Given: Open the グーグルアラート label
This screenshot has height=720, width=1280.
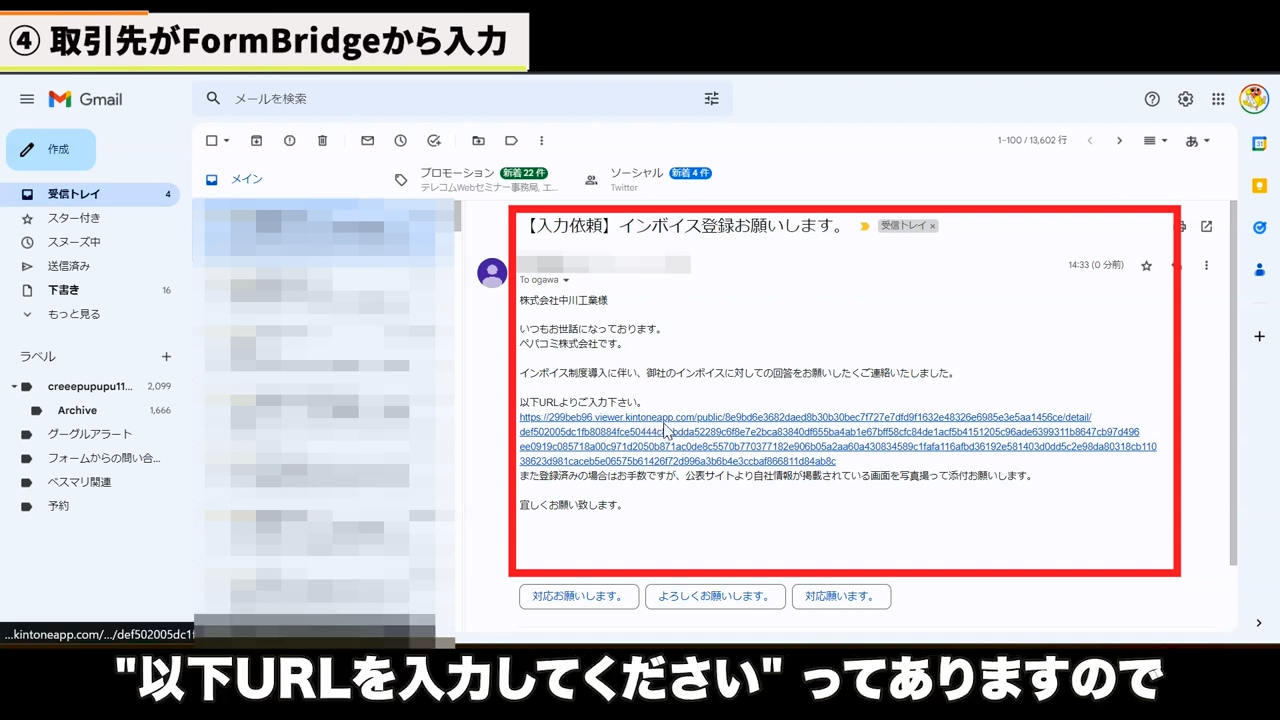Looking at the screenshot, I should pos(90,434).
